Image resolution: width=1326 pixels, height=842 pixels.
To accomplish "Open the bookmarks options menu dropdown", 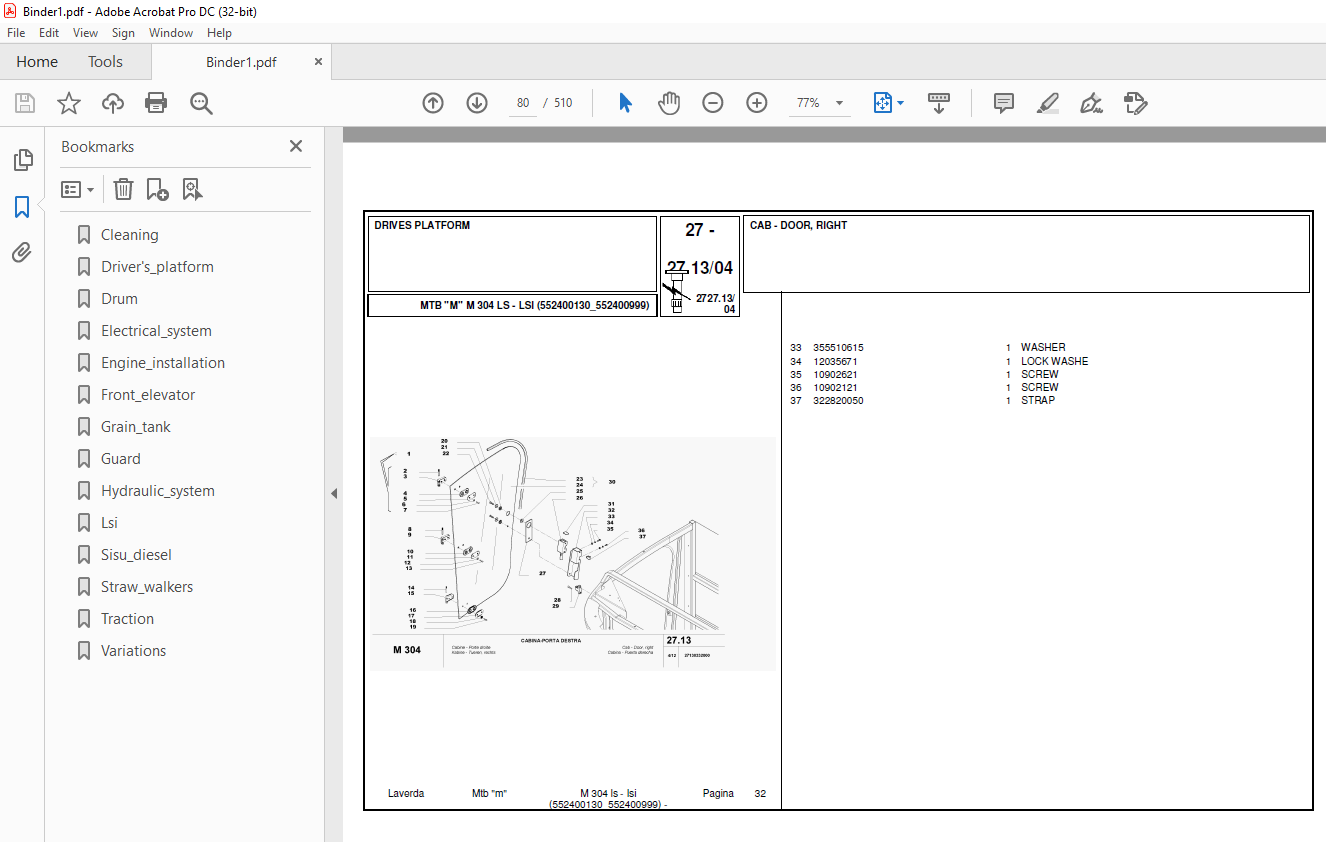I will pyautogui.click(x=78, y=189).
